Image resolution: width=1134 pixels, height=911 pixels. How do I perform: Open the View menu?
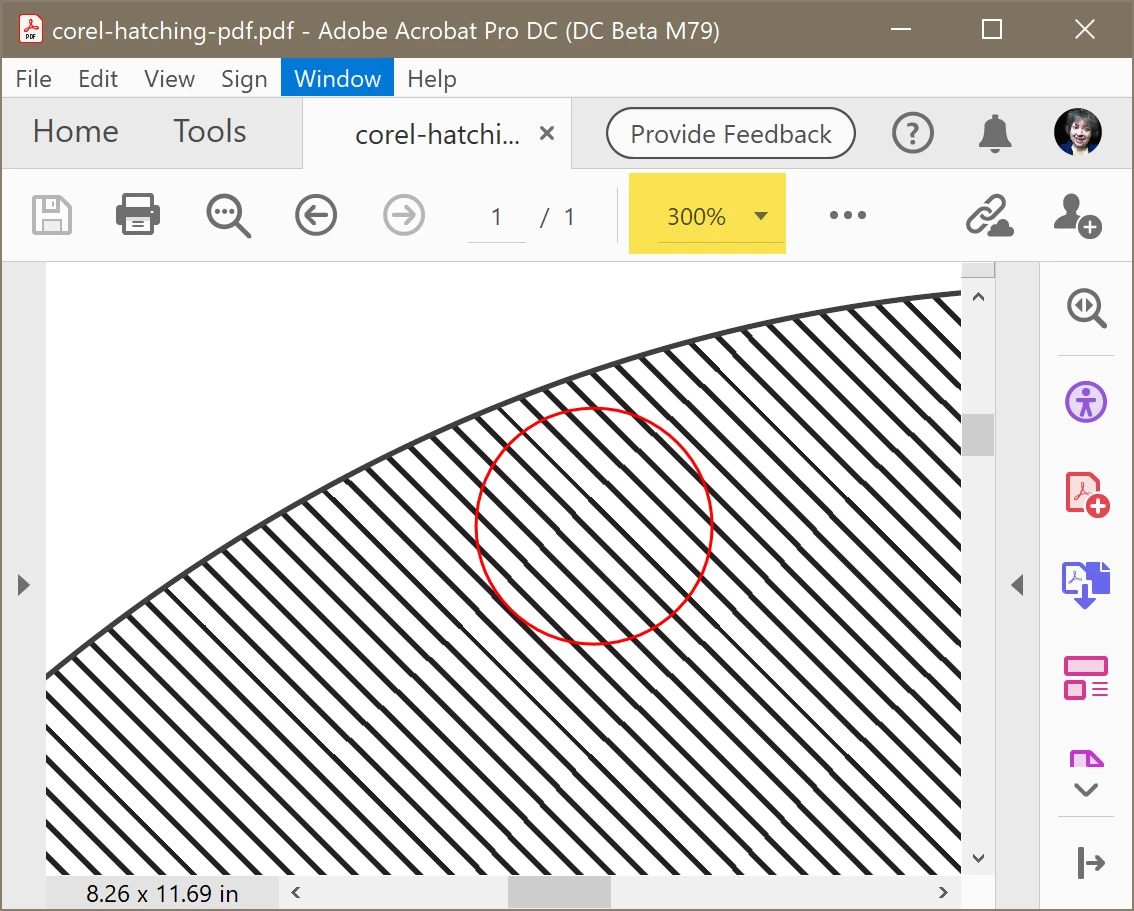pyautogui.click(x=169, y=78)
